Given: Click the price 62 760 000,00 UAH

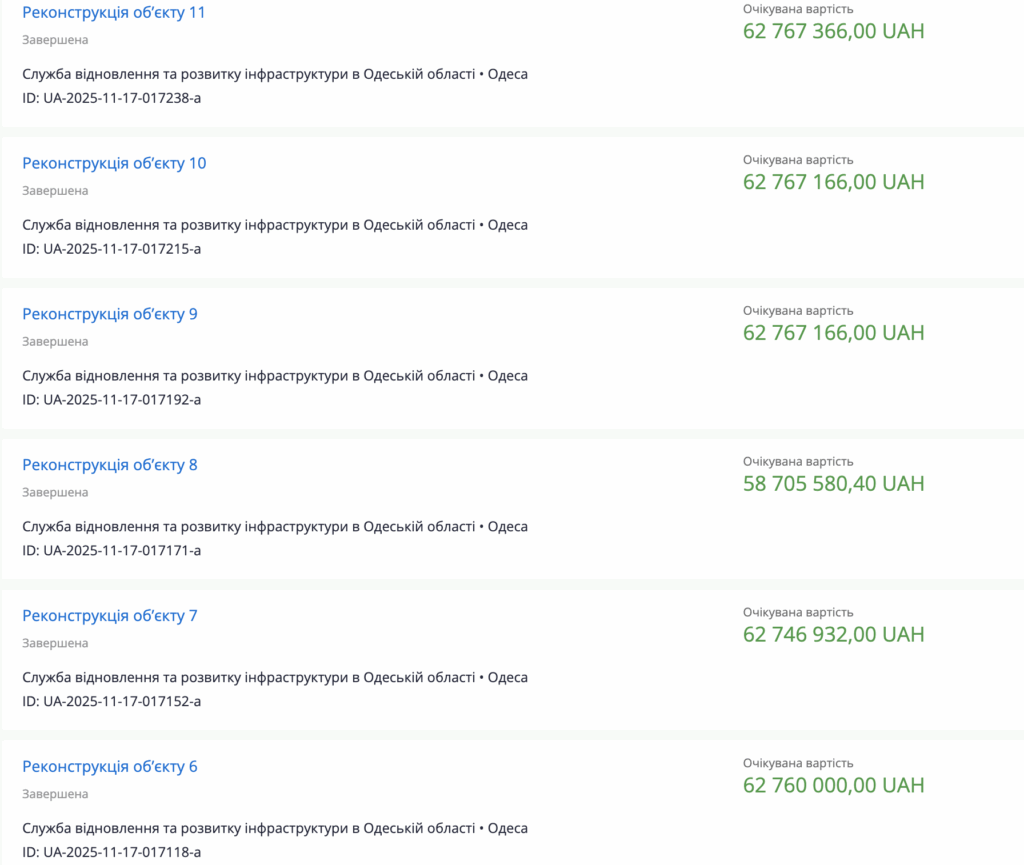Looking at the screenshot, I should pos(833,786).
